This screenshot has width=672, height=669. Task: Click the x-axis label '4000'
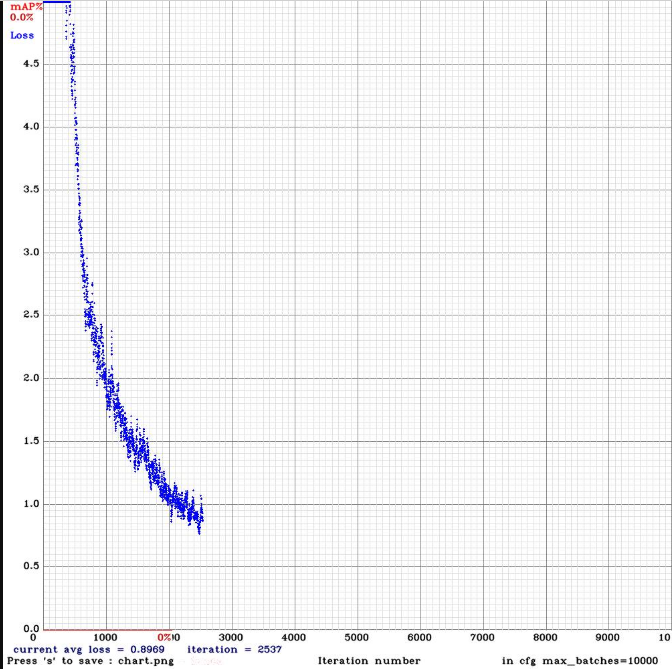[294, 637]
